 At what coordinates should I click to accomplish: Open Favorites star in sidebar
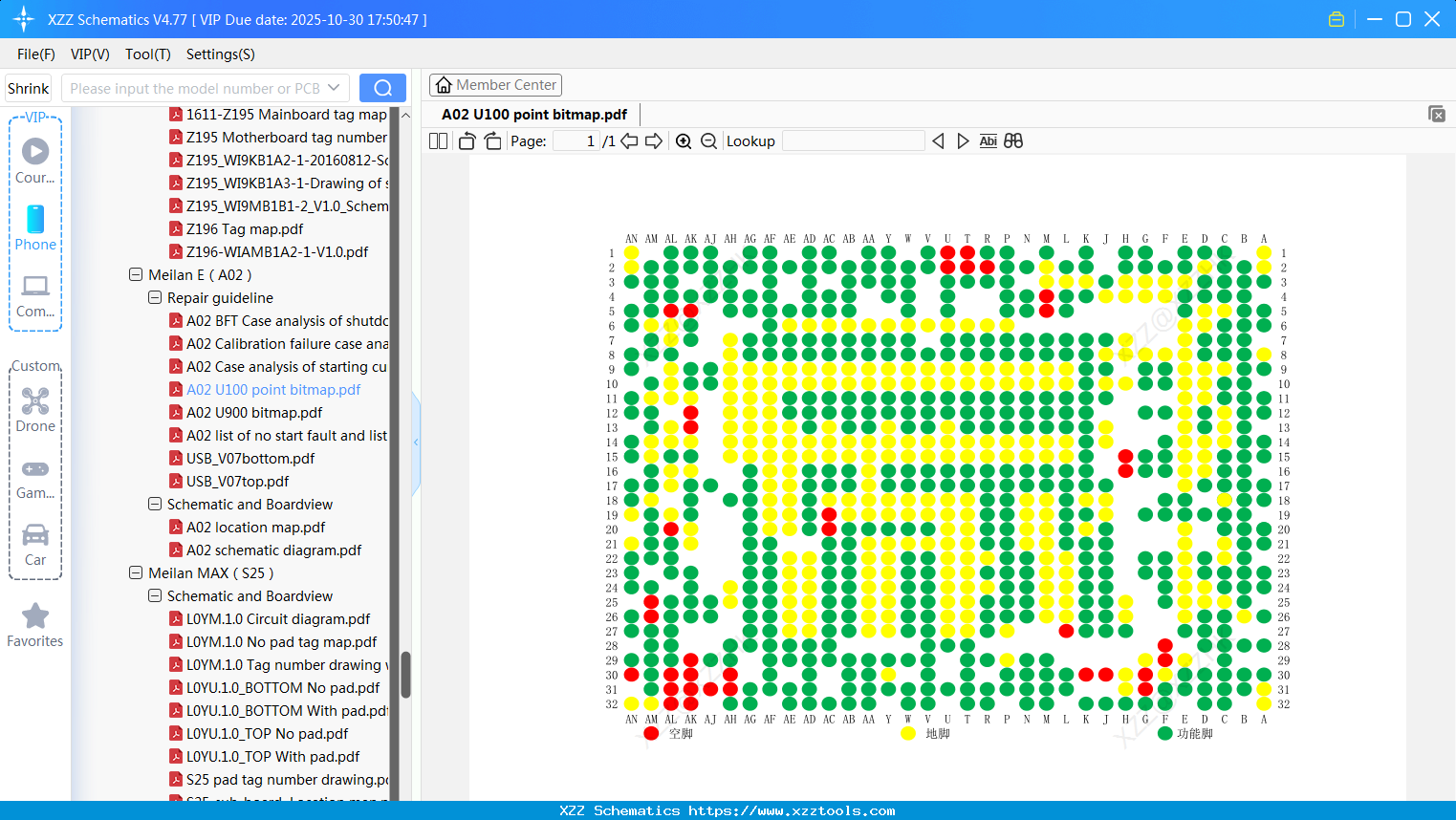point(35,625)
